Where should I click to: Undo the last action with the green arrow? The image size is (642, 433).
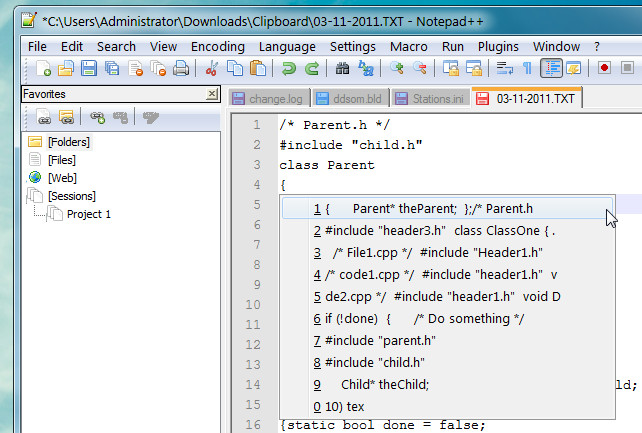(x=289, y=68)
